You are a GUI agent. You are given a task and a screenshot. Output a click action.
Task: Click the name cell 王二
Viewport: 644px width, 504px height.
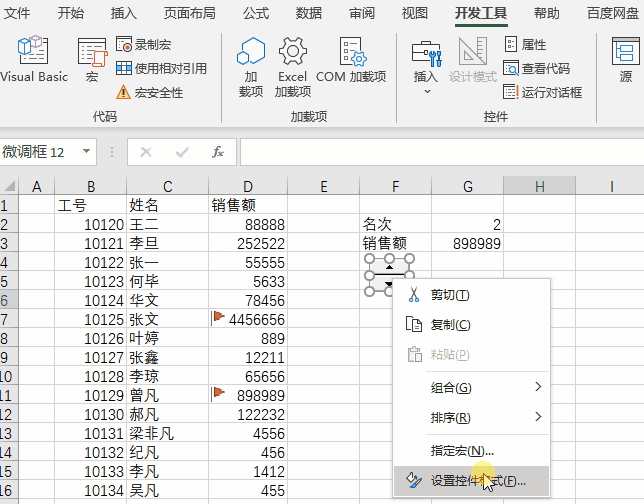167,225
